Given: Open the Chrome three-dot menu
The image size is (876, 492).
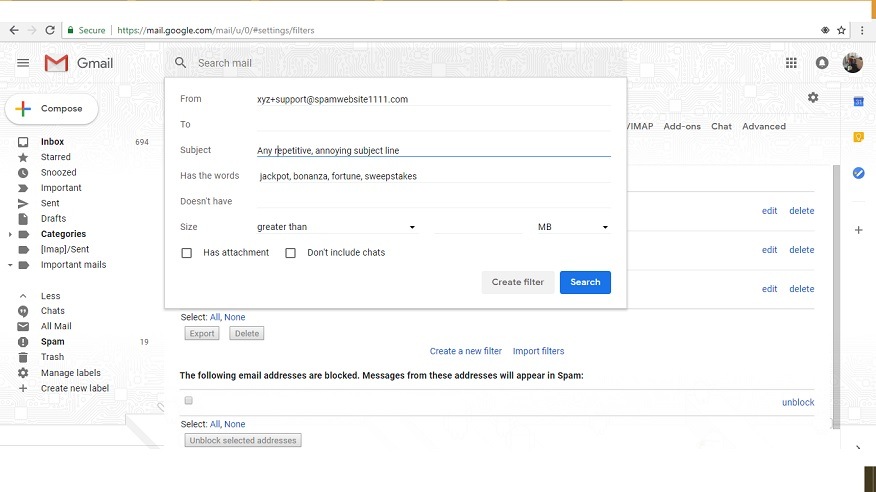Looking at the screenshot, I should click(862, 30).
